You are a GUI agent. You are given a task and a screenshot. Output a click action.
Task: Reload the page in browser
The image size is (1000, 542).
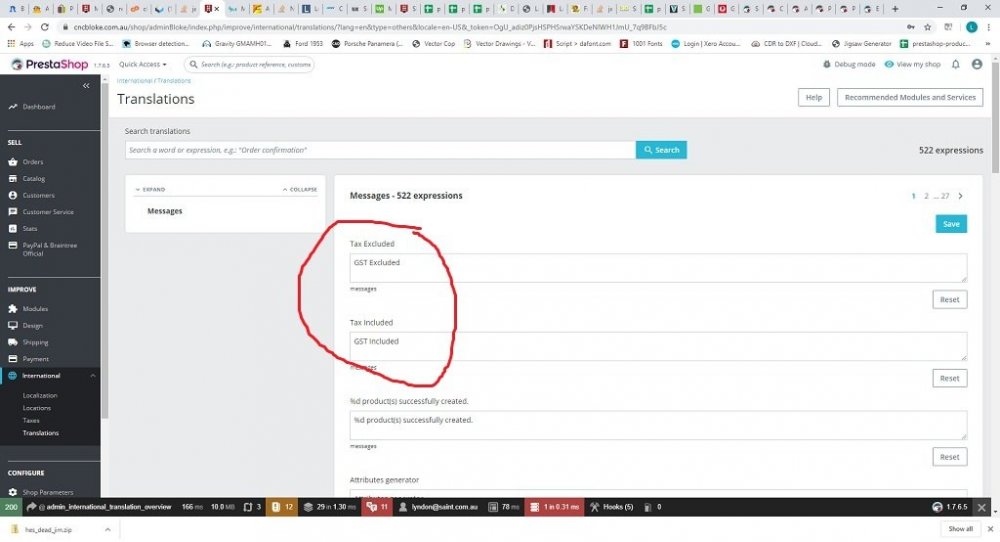click(x=44, y=27)
